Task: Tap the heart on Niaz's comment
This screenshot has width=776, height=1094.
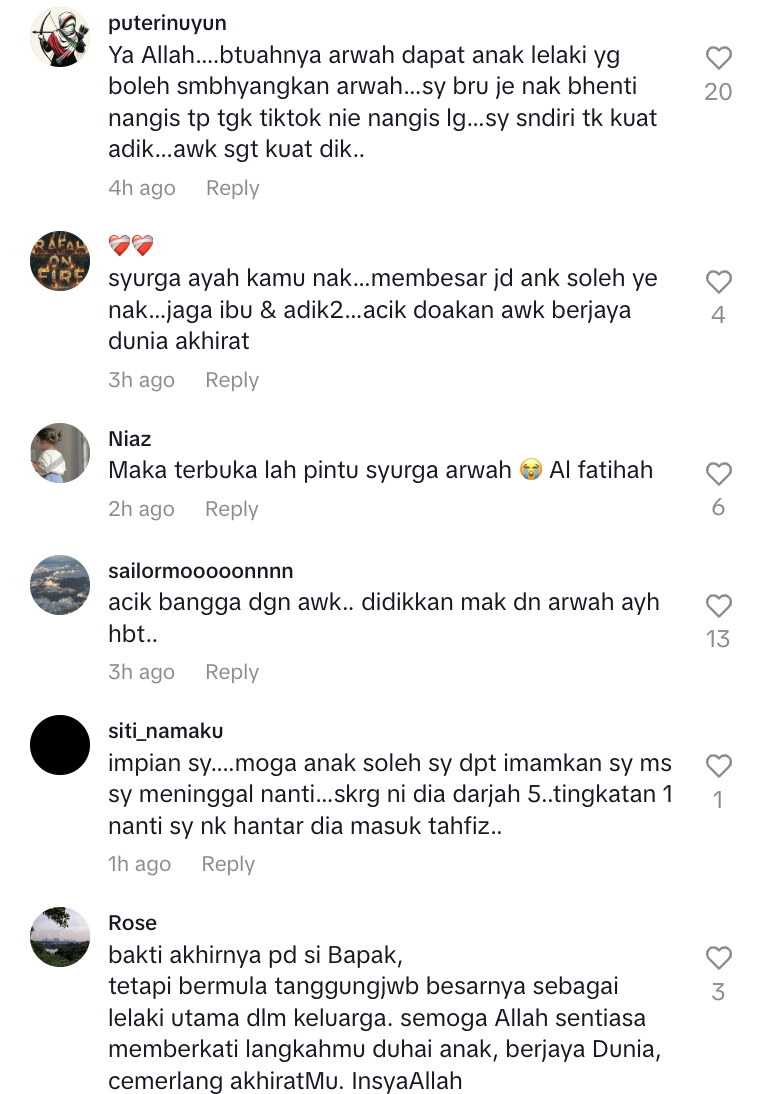Action: [718, 474]
